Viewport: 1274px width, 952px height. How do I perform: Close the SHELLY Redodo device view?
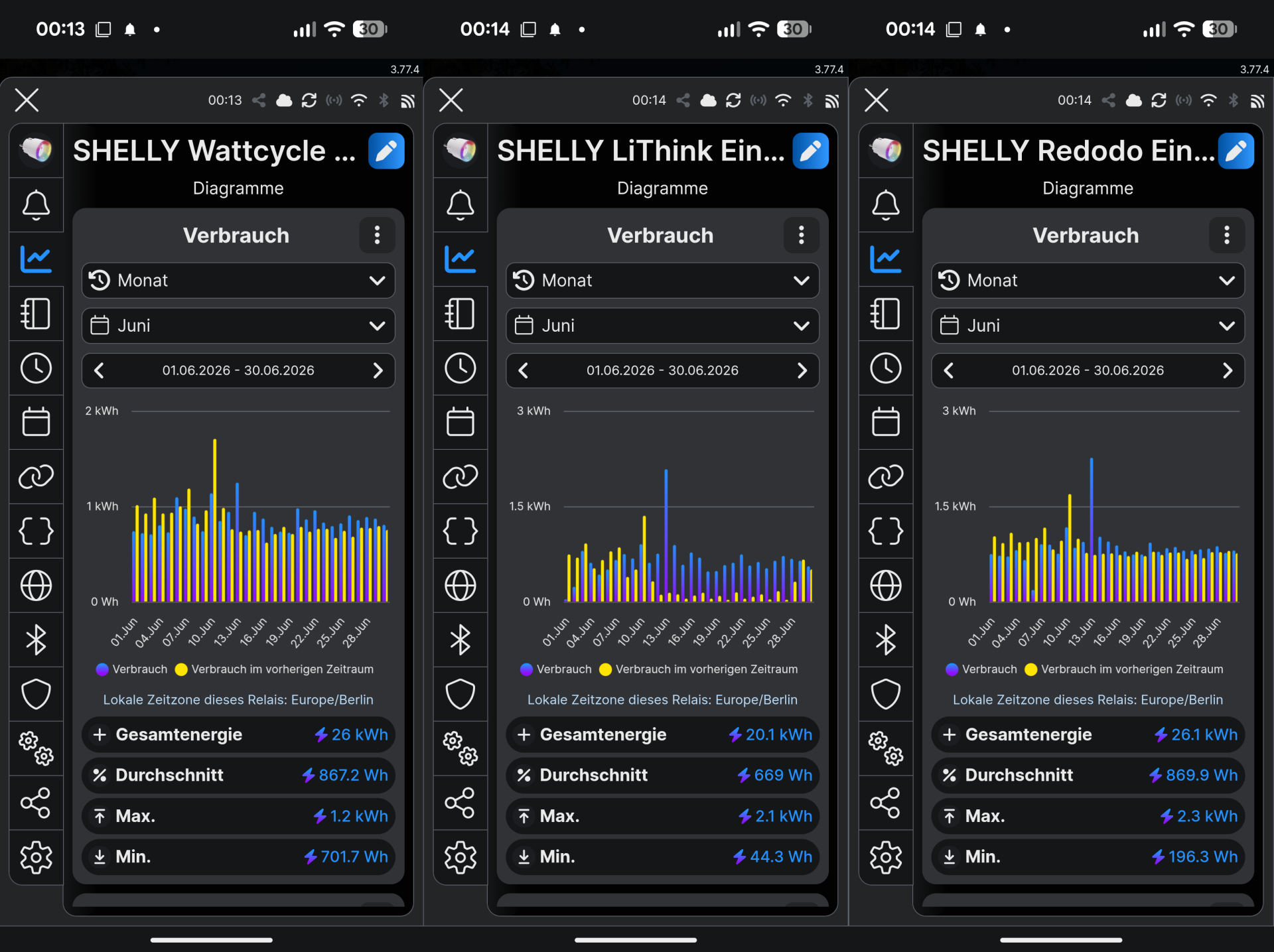tap(877, 100)
